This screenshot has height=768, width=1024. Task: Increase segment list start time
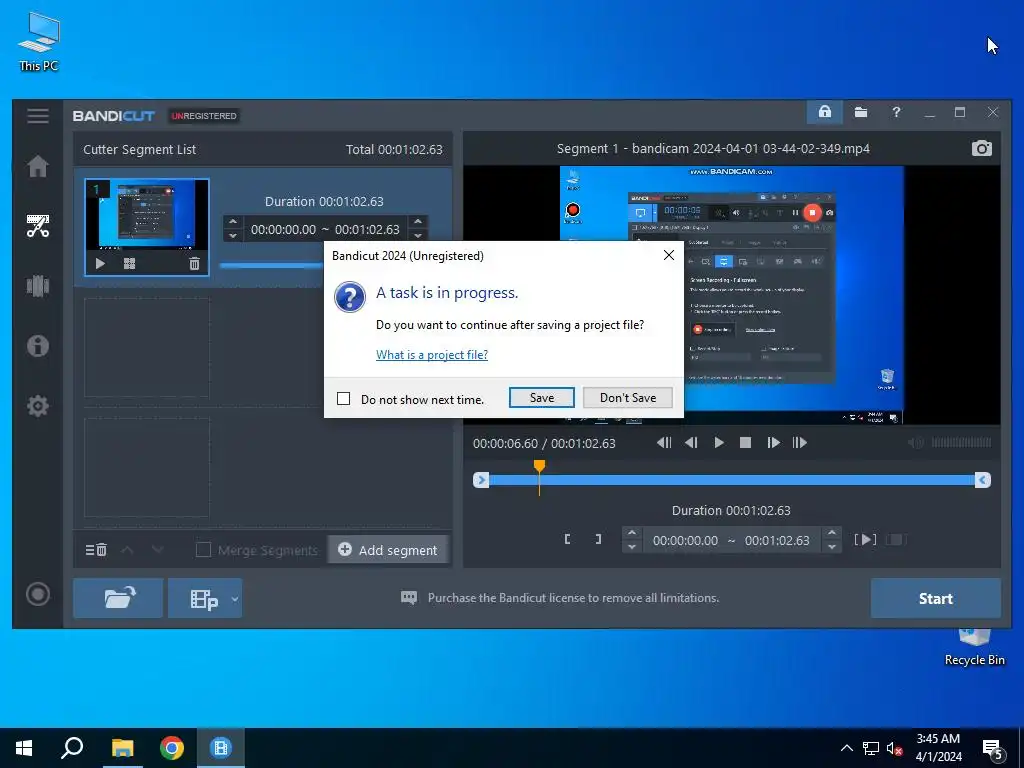point(233,222)
